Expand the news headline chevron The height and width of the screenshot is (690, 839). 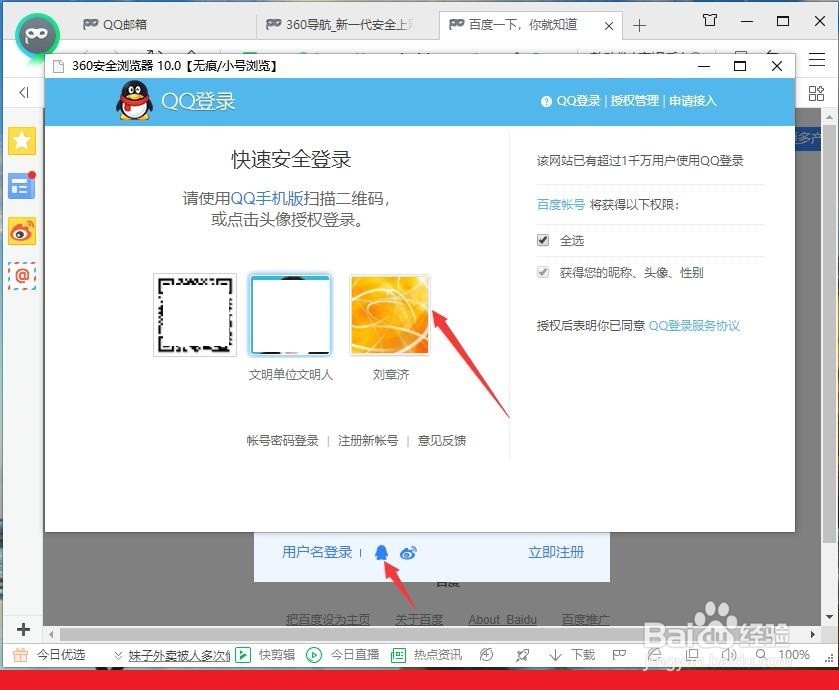pos(118,655)
